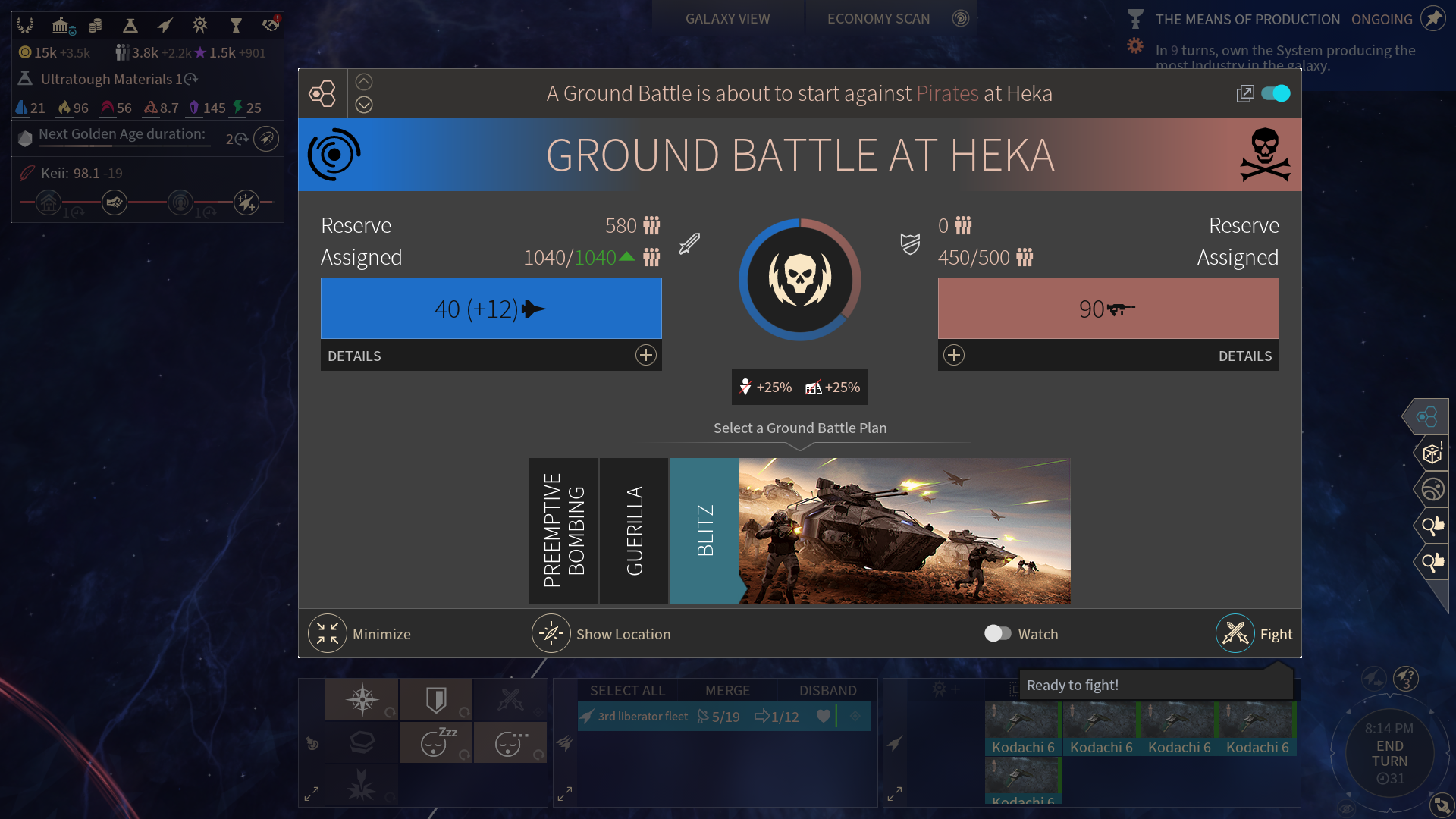This screenshot has width=1456, height=819.
Task: Click the Minimize arrows icon
Action: click(x=328, y=633)
